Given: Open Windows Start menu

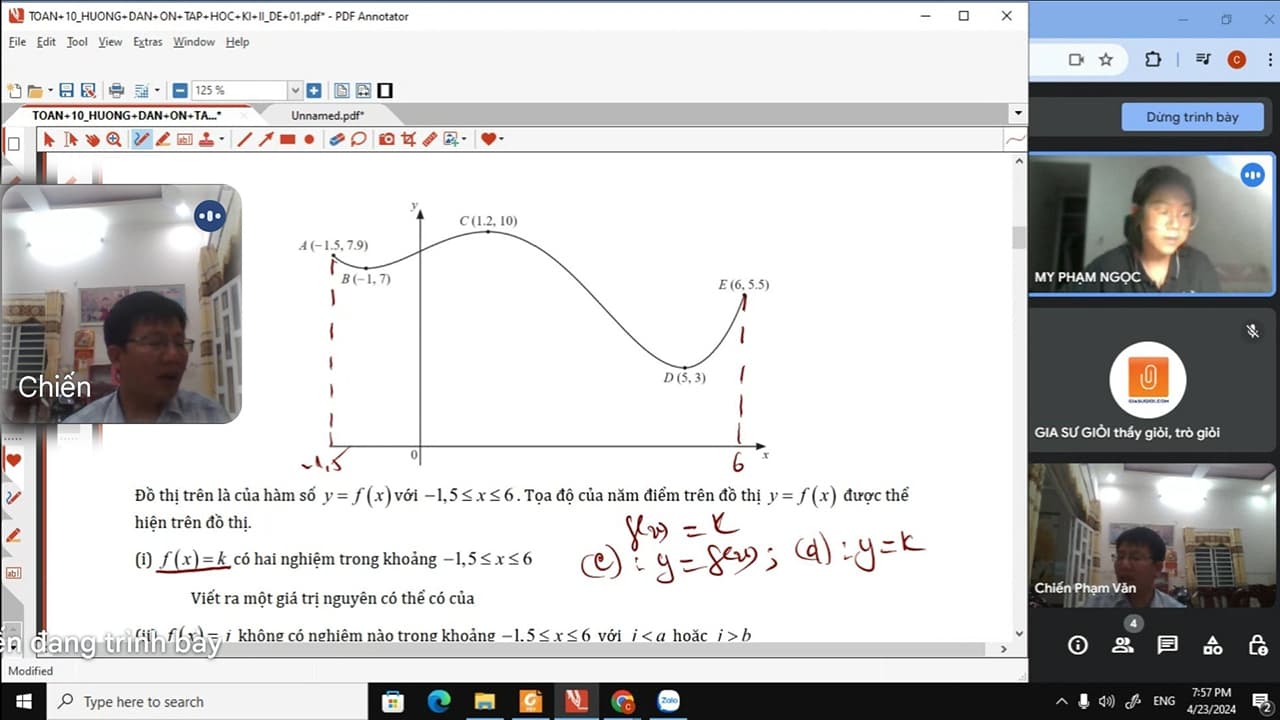Looking at the screenshot, I should point(23,701).
